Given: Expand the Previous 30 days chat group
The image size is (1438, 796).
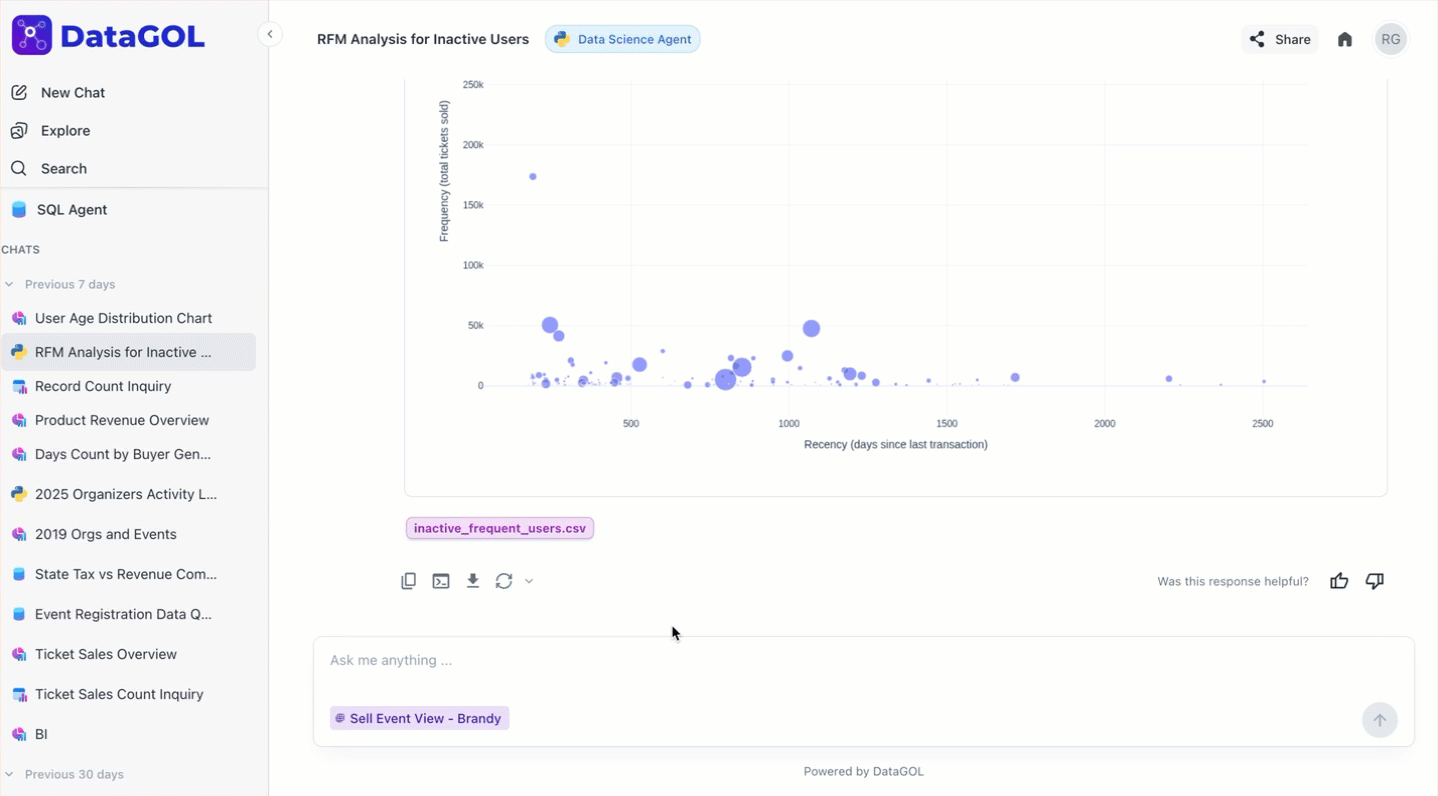Looking at the screenshot, I should point(10,774).
